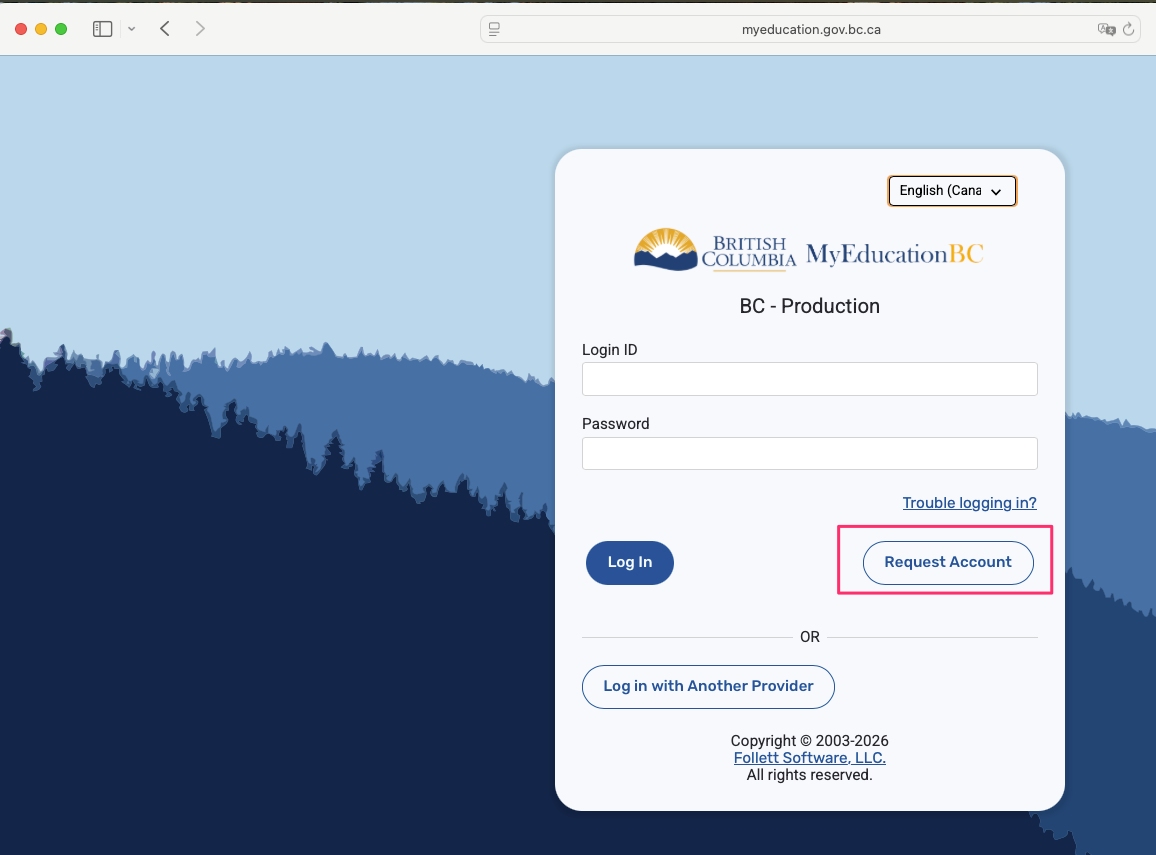Click the MyEducationBC wordmark logo
The height and width of the screenshot is (855, 1156).
pos(894,254)
